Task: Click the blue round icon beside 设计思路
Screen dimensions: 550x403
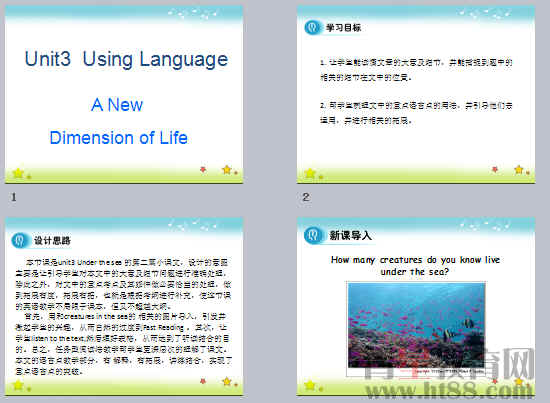Action: click(20, 240)
